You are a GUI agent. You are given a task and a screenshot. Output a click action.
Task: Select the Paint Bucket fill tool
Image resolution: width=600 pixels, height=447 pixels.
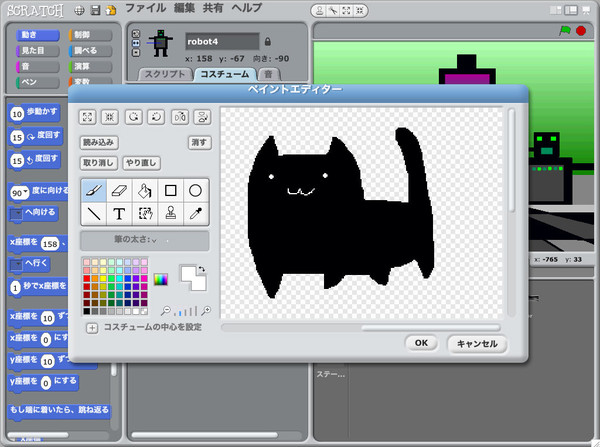click(x=145, y=190)
